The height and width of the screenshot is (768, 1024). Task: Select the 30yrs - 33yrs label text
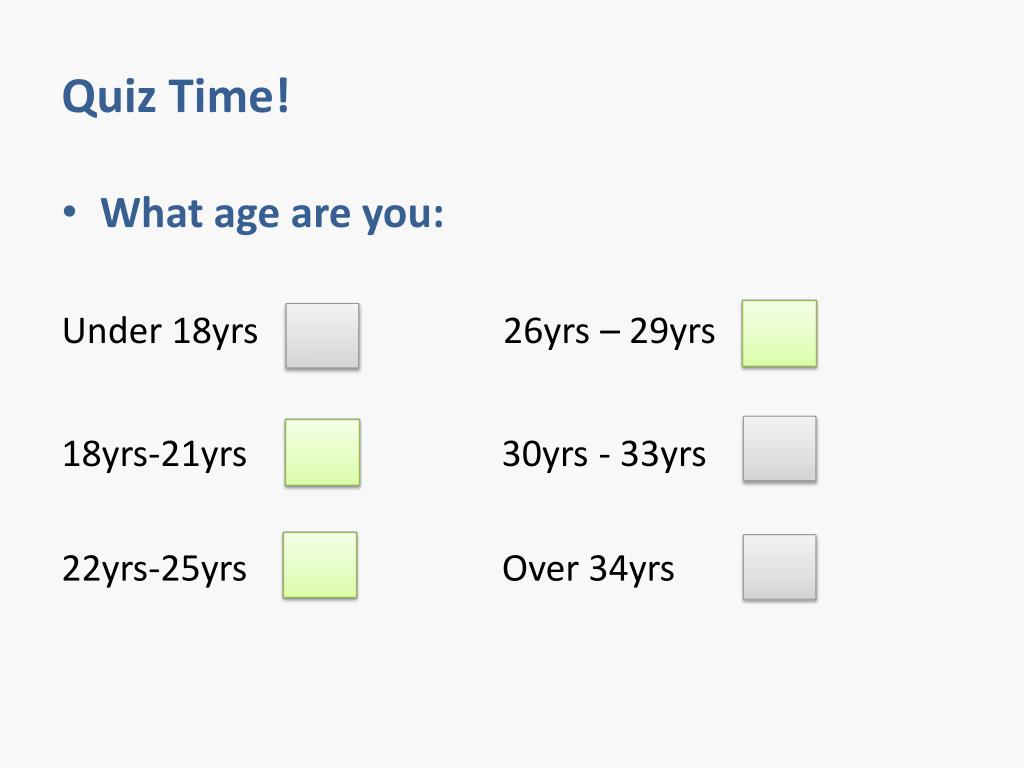(604, 454)
